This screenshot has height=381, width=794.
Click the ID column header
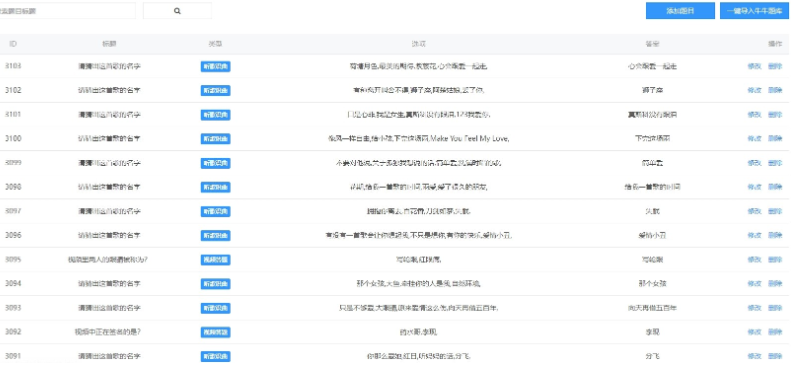coord(13,44)
